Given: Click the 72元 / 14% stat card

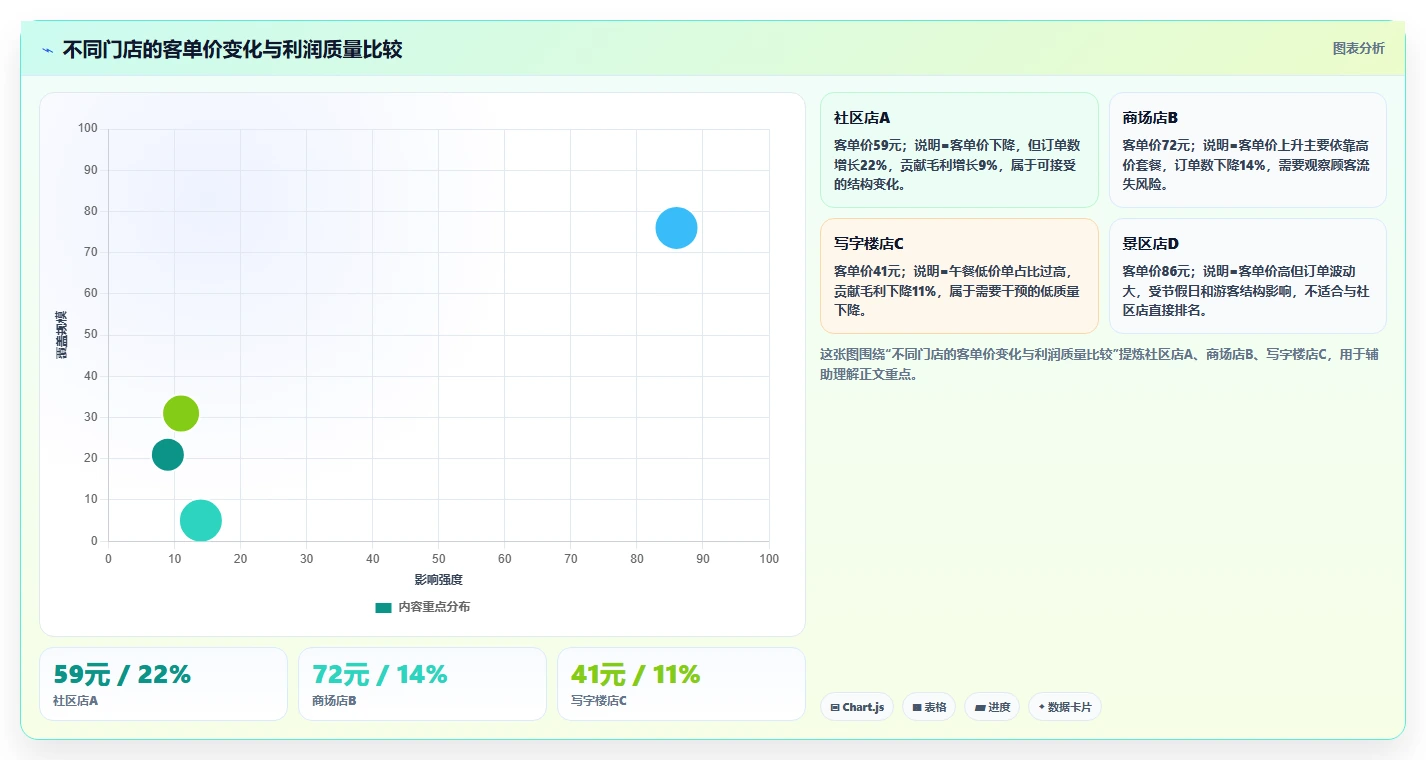Looking at the screenshot, I should pyautogui.click(x=422, y=684).
